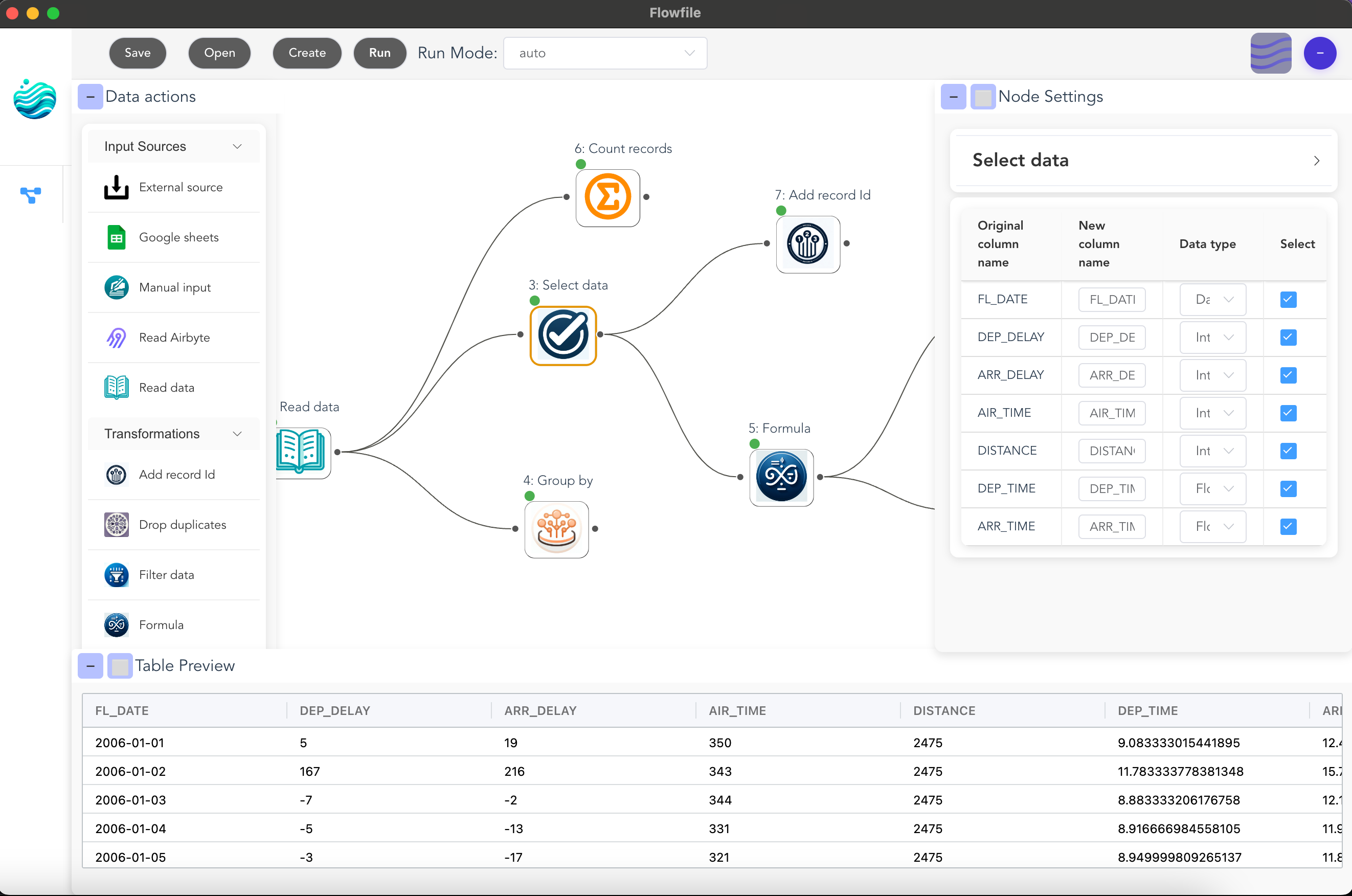Open the Filter data transformation
Screen dimensions: 1352x896
[166, 575]
